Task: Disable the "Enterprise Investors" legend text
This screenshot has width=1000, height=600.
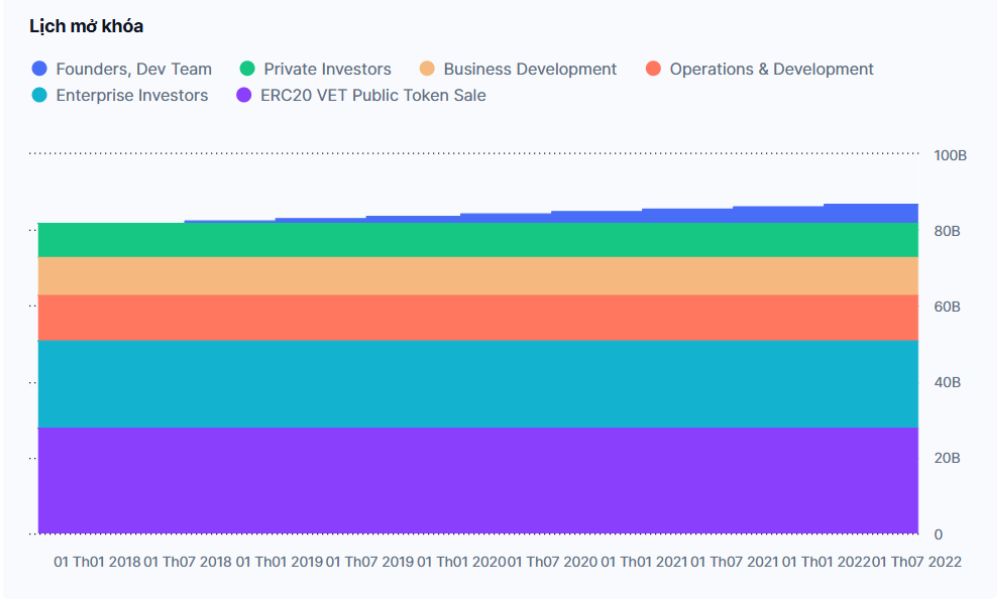Action: (x=132, y=96)
